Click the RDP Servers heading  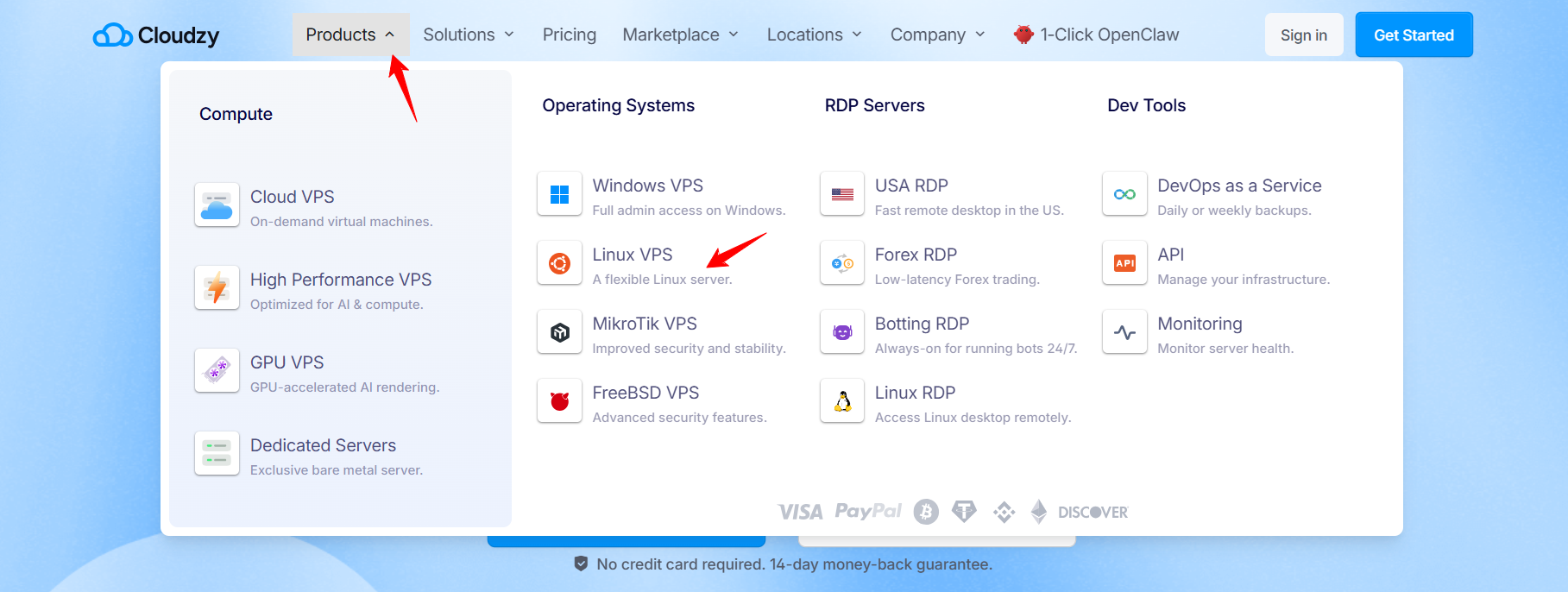point(874,105)
